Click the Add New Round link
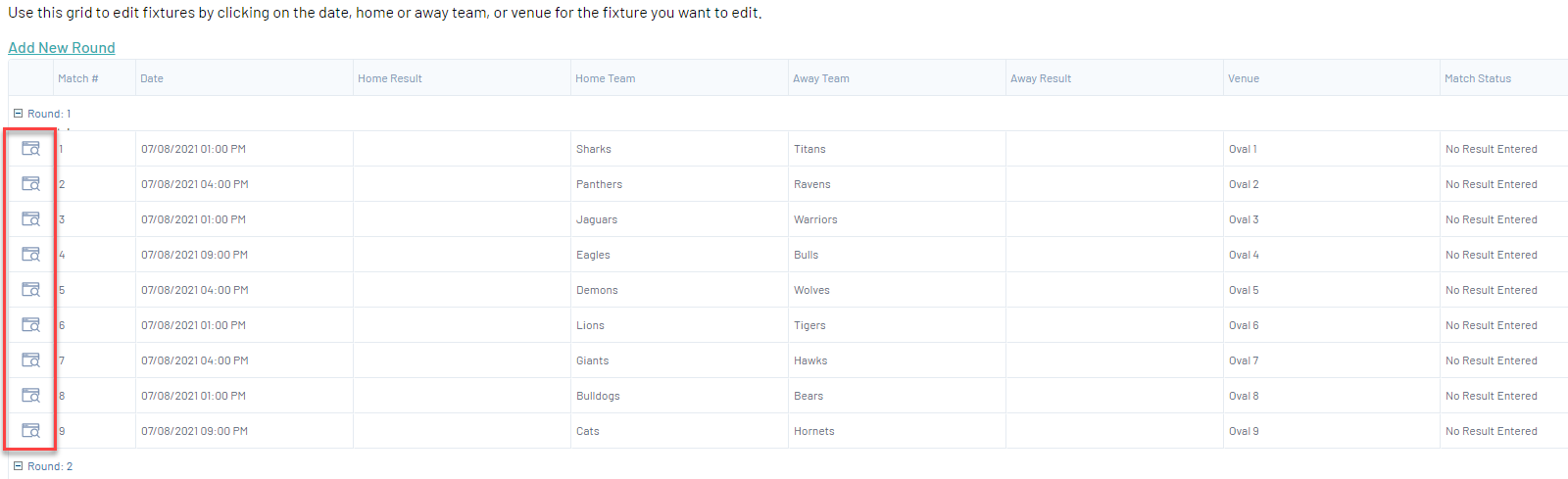This screenshot has width=1568, height=479. (62, 48)
